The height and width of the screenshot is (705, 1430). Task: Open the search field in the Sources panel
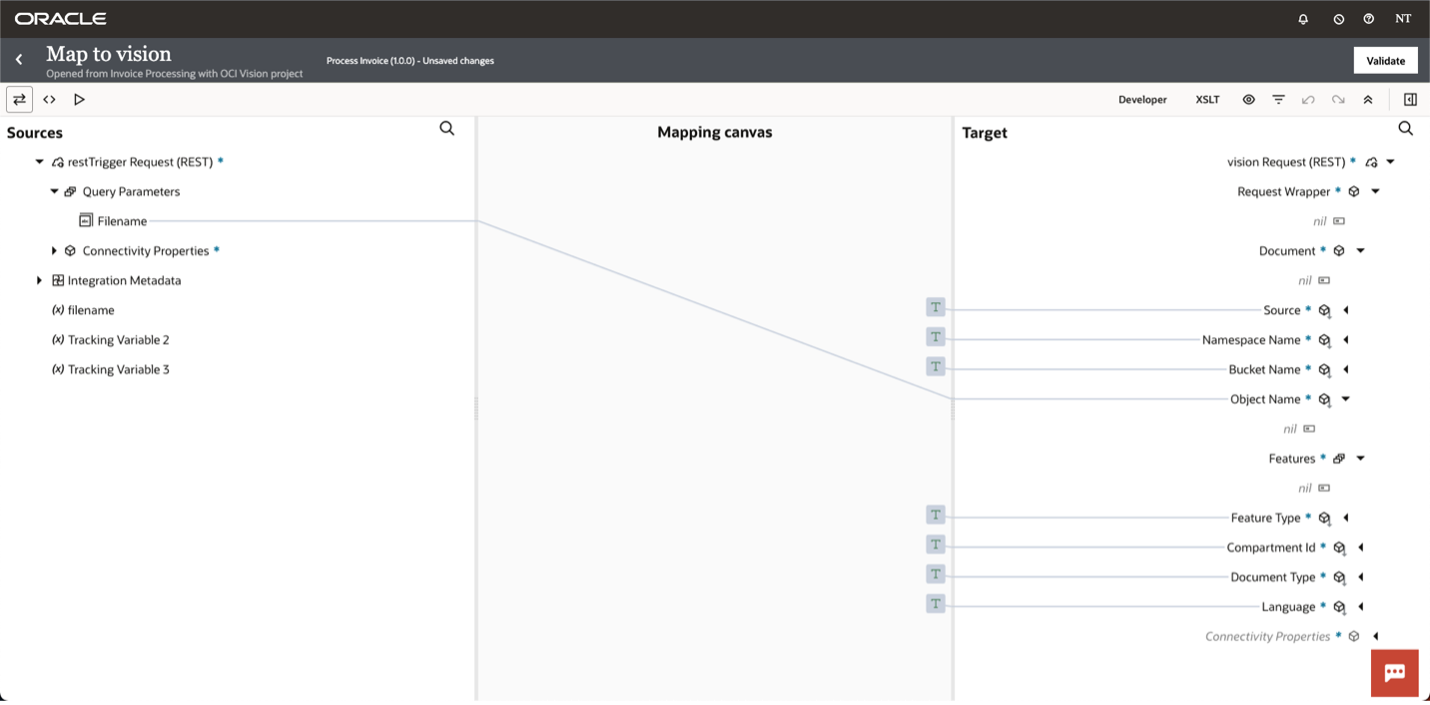pos(446,128)
